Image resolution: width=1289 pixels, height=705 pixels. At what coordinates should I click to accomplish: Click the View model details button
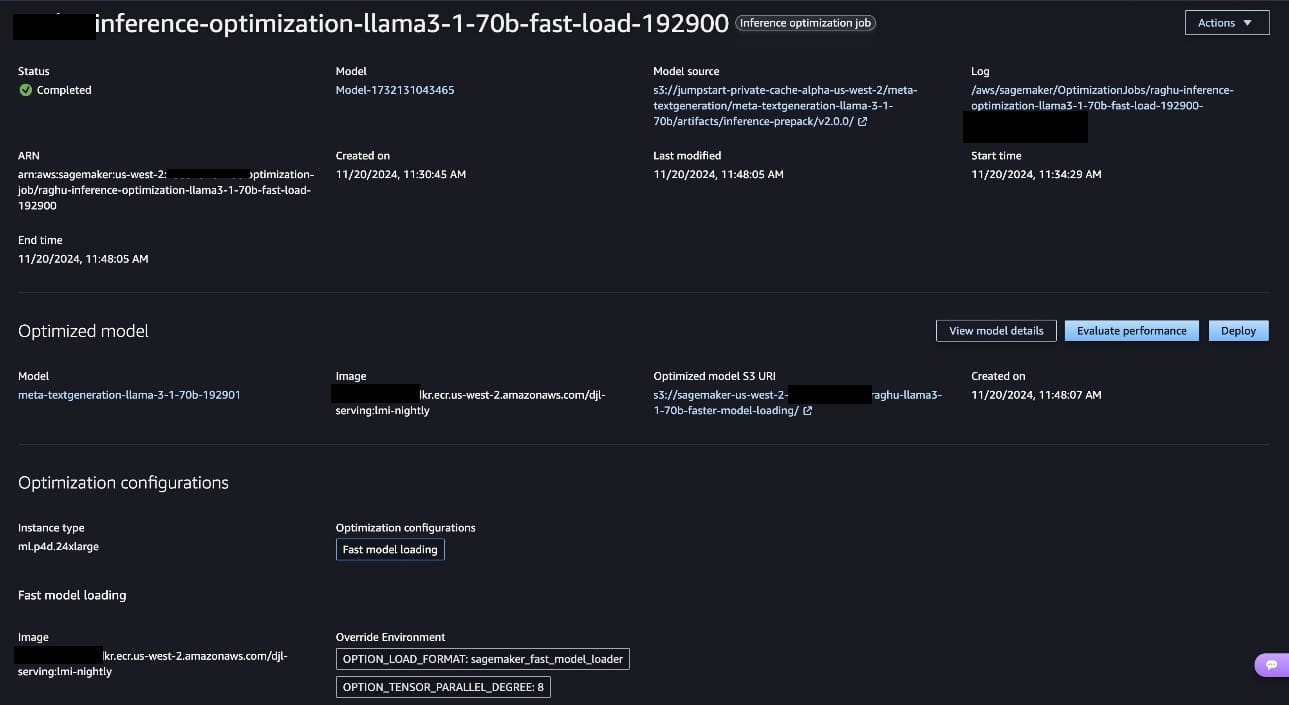(995, 331)
